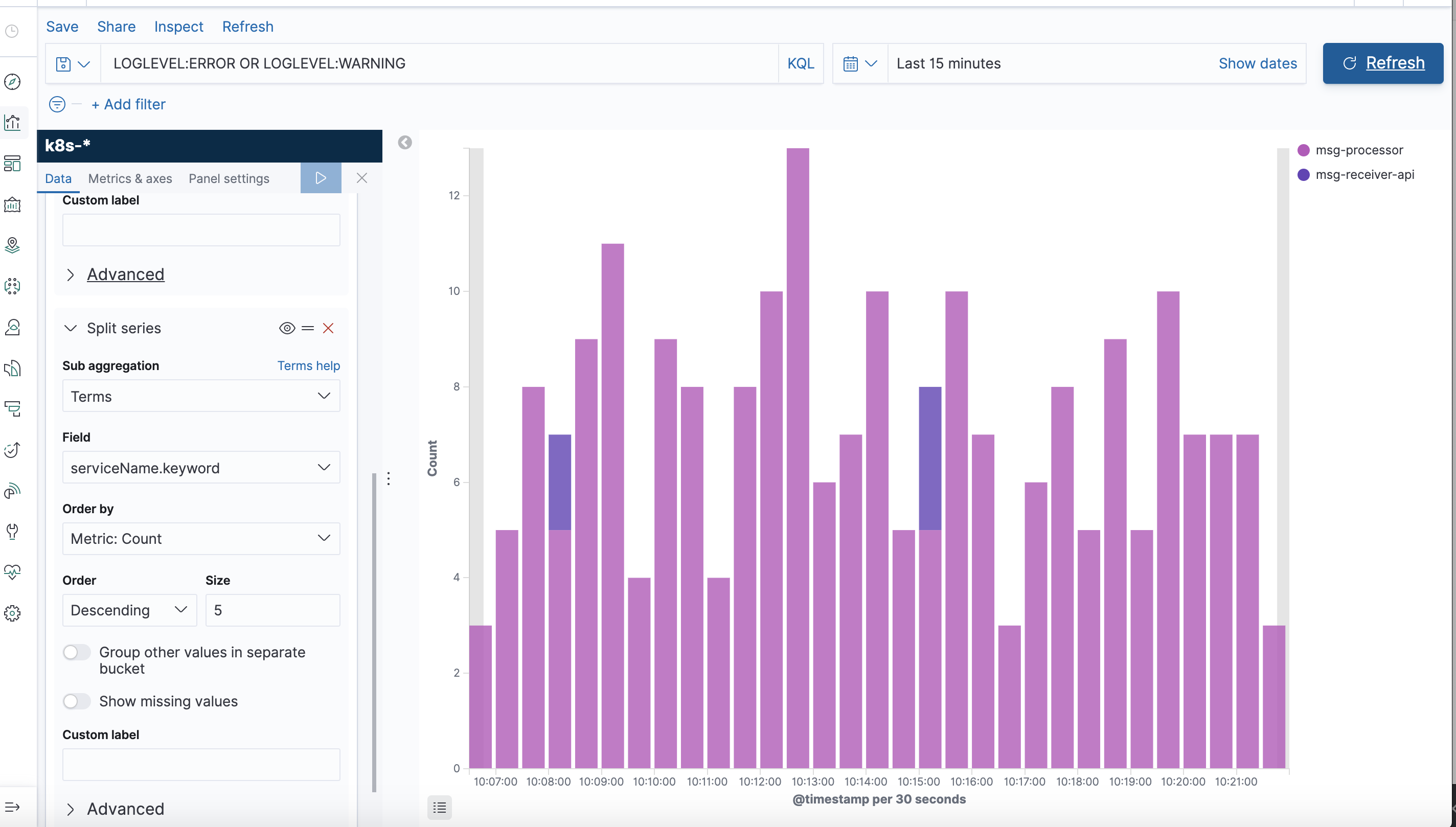1456x827 pixels.
Task: Expand the lower Advanced section
Action: pos(125,809)
